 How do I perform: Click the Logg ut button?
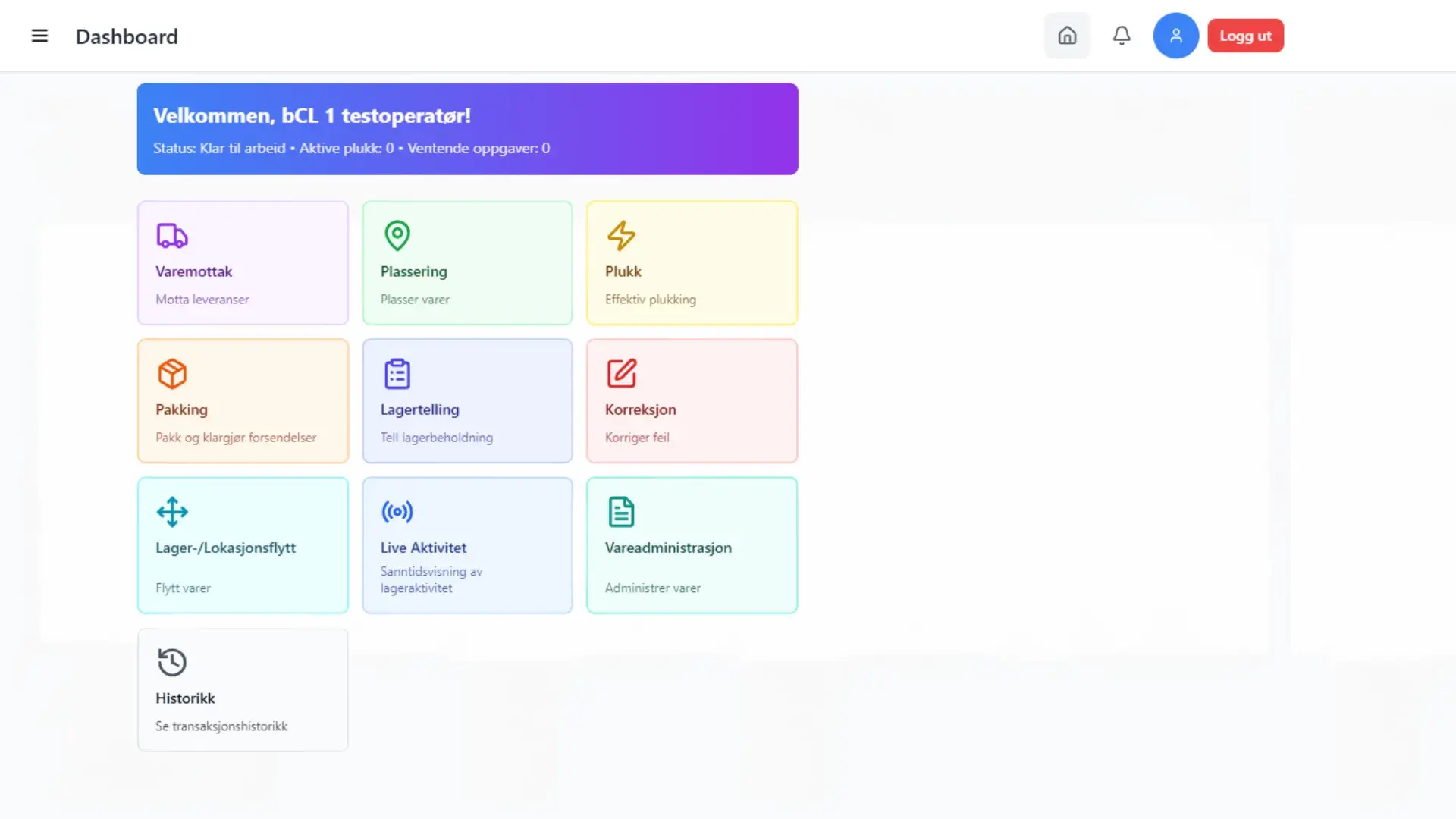[x=1245, y=36]
